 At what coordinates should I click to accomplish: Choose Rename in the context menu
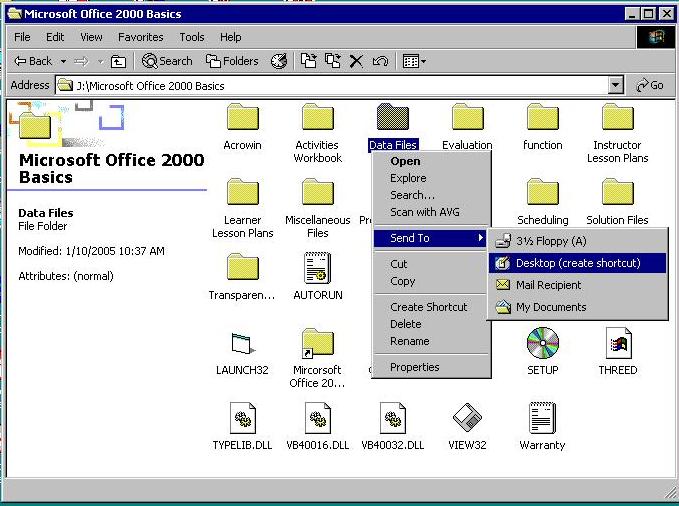(x=431, y=341)
